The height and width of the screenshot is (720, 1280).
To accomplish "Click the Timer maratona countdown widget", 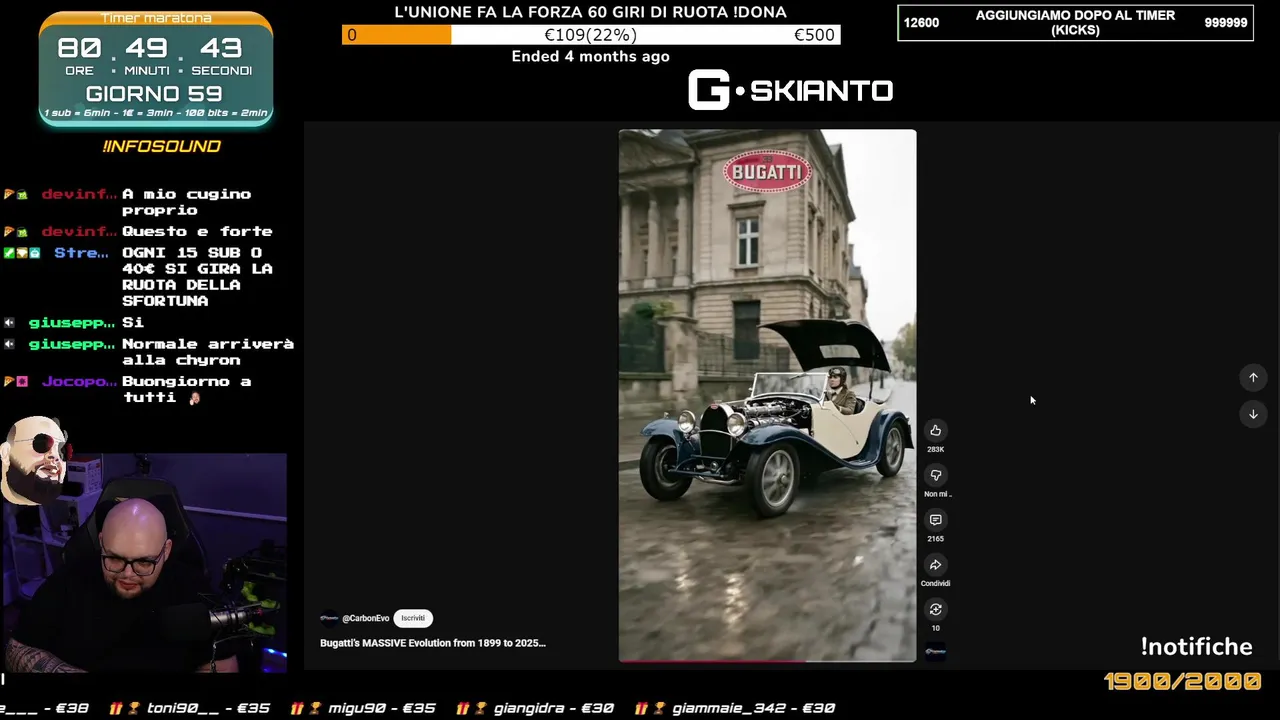I will tap(156, 67).
